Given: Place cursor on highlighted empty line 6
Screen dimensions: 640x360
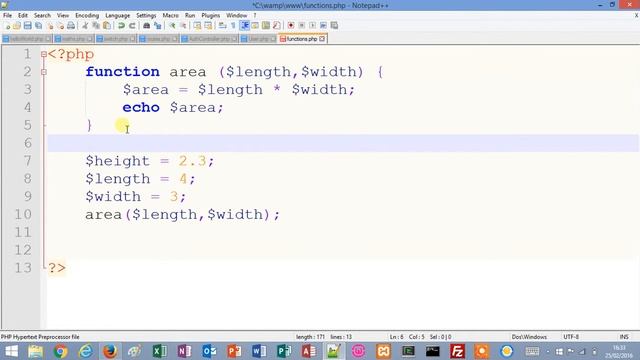Looking at the screenshot, I should coord(343,143).
